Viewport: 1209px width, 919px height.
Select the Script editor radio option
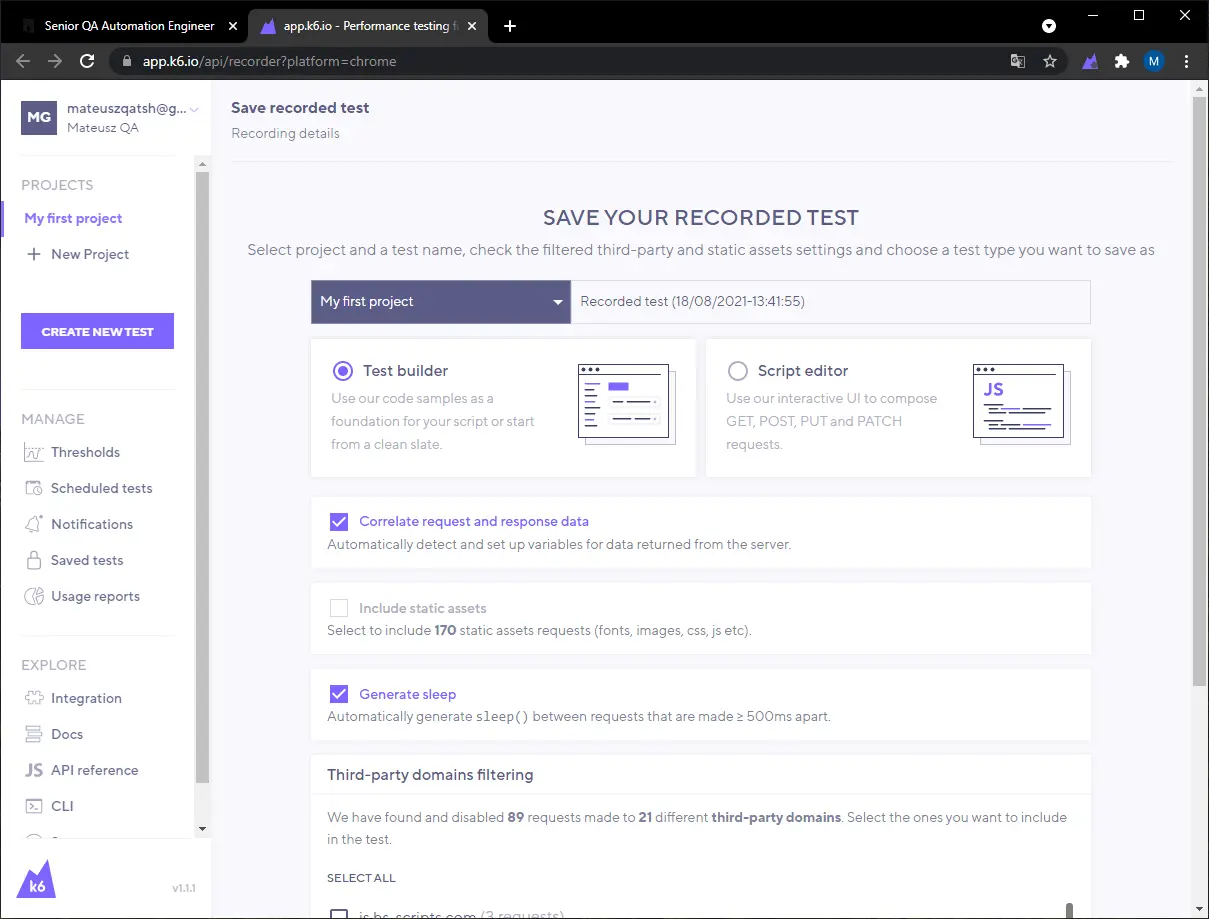click(738, 371)
